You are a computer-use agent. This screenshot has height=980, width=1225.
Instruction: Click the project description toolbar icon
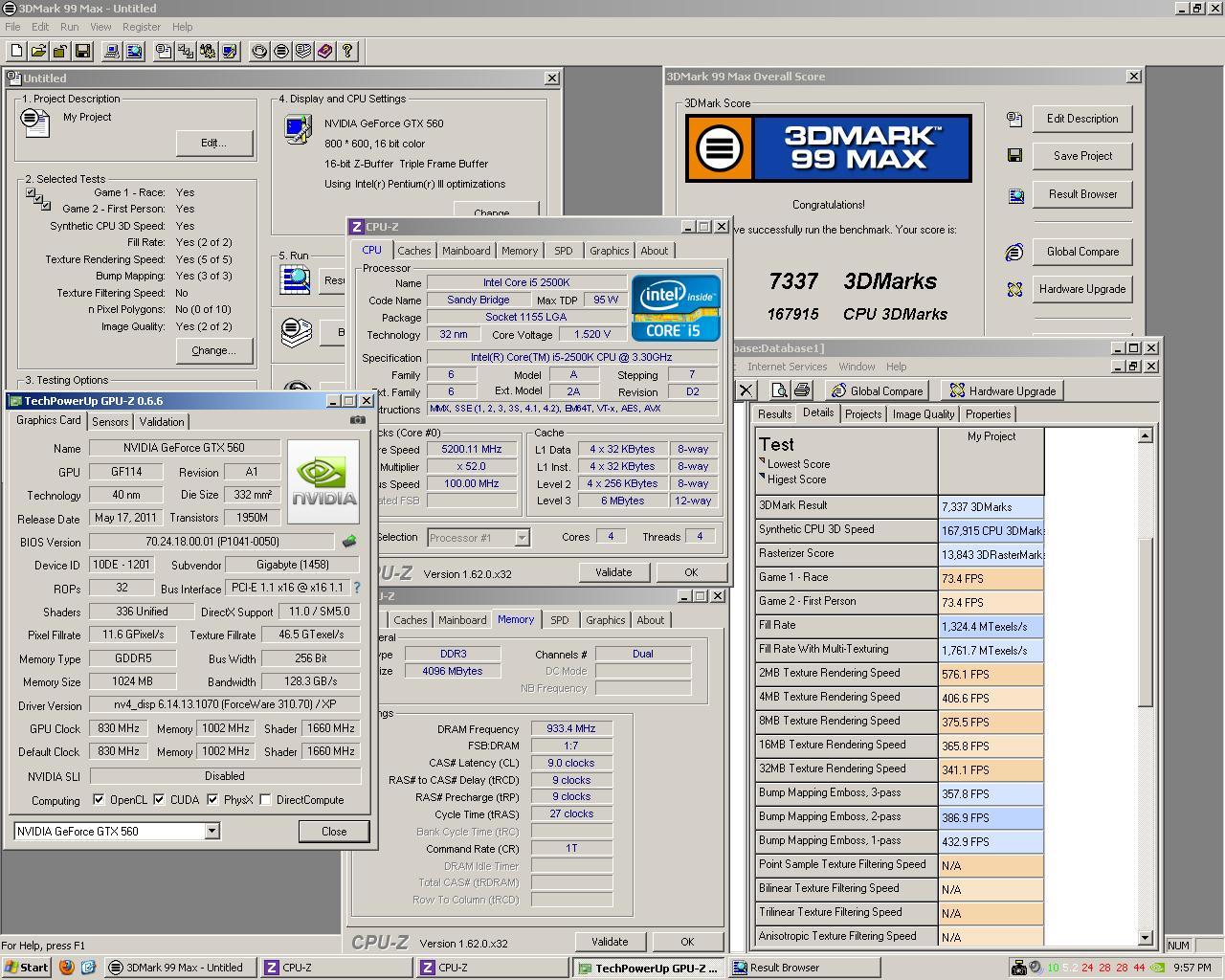point(165,51)
